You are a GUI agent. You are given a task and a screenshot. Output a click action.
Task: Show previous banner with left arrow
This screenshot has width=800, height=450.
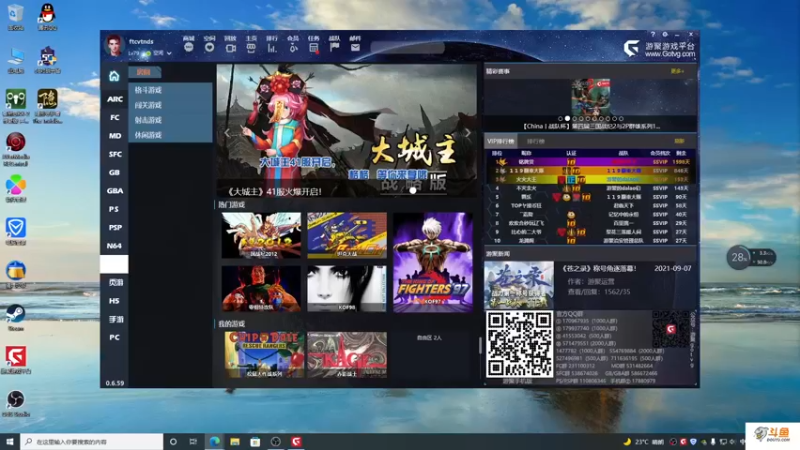(x=227, y=133)
